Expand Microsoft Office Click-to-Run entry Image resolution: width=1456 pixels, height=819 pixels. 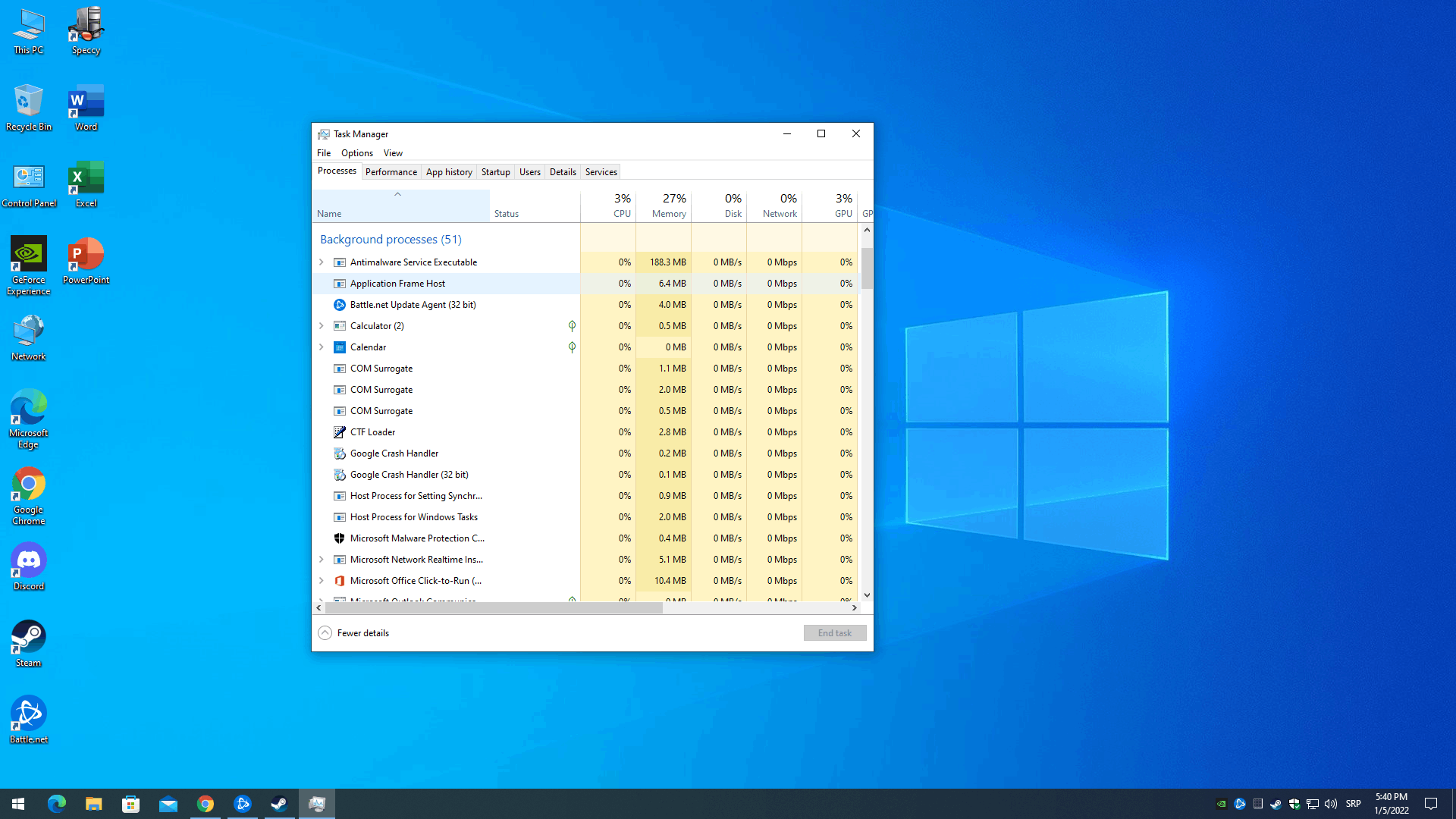coord(321,581)
